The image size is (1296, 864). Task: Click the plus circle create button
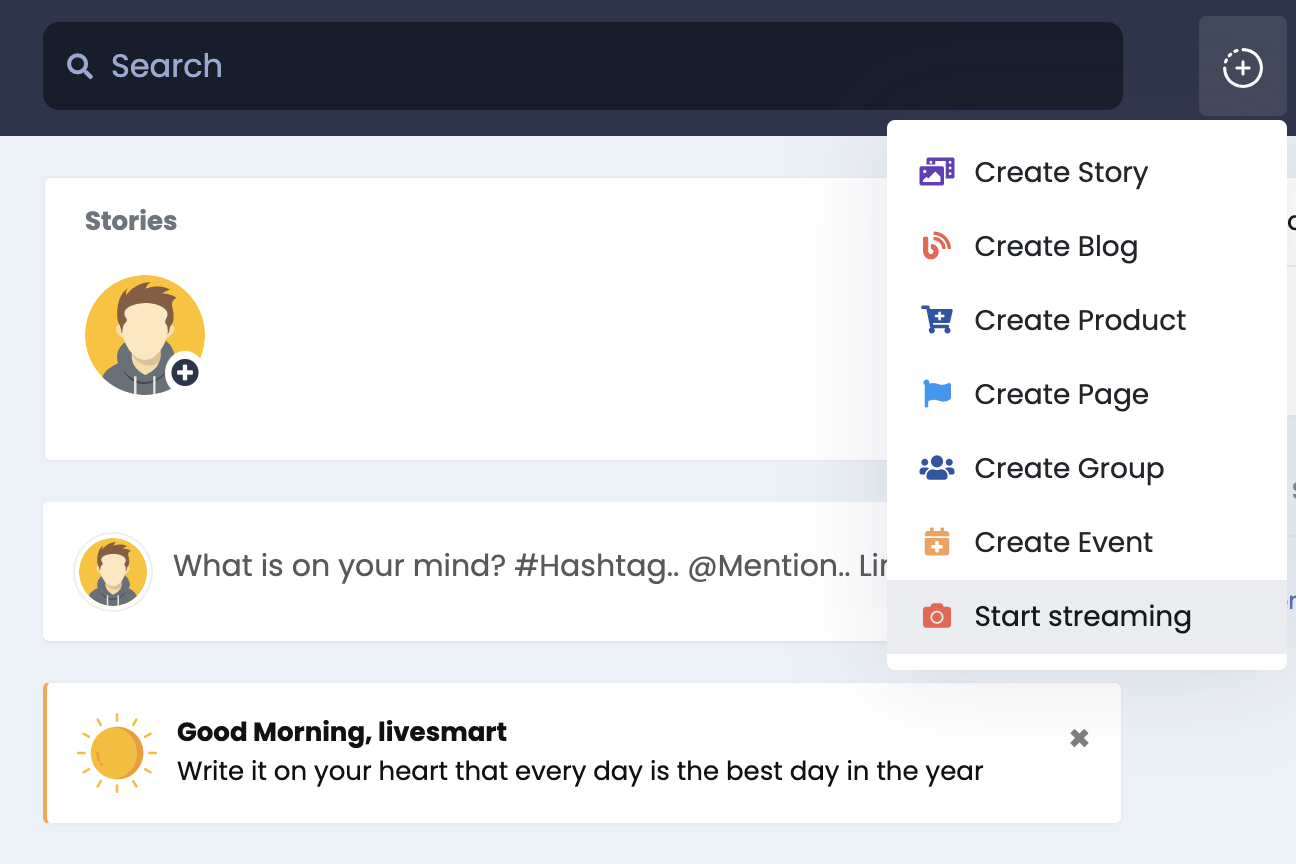point(1242,68)
